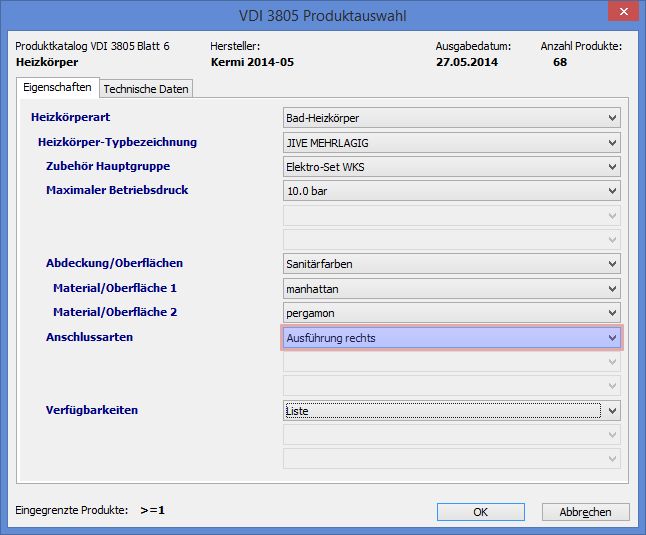Expand the Abdeckung/Oberflächen dropdown showing Sanitärfarben
This screenshot has height=535, width=646.
452,264
